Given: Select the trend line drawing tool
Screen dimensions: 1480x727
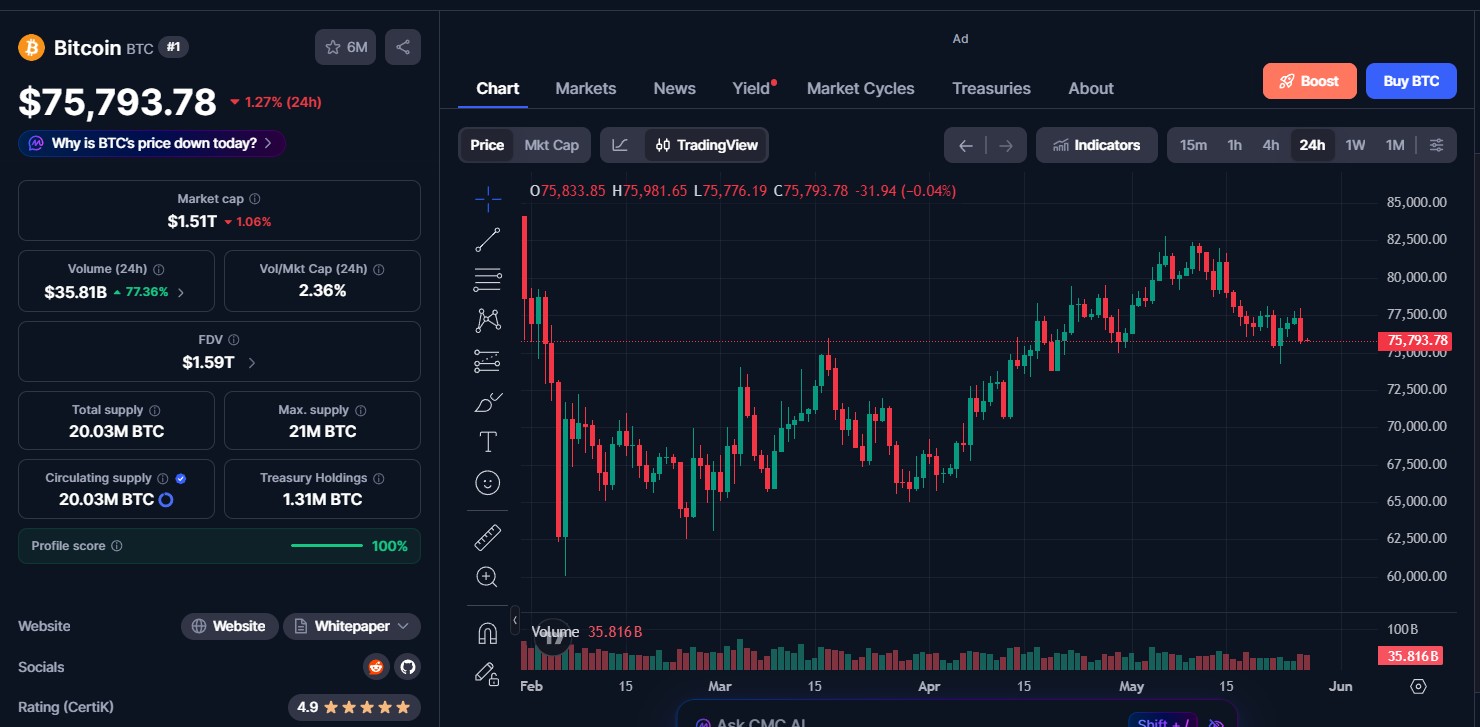Looking at the screenshot, I should 488,240.
